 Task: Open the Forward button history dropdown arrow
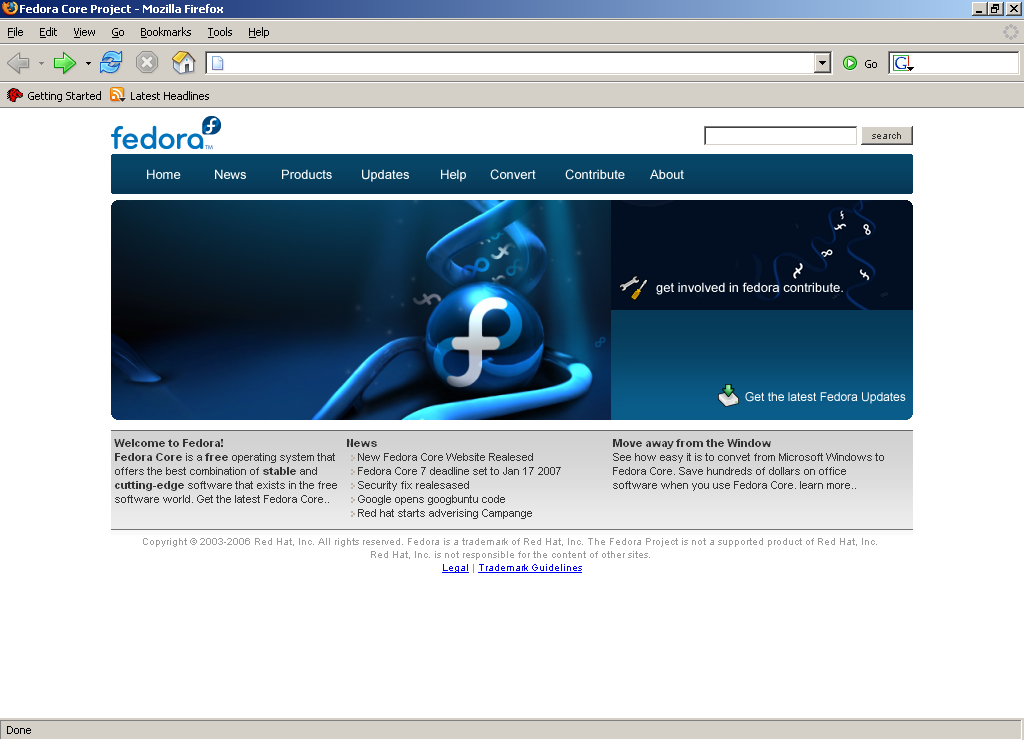click(88, 63)
